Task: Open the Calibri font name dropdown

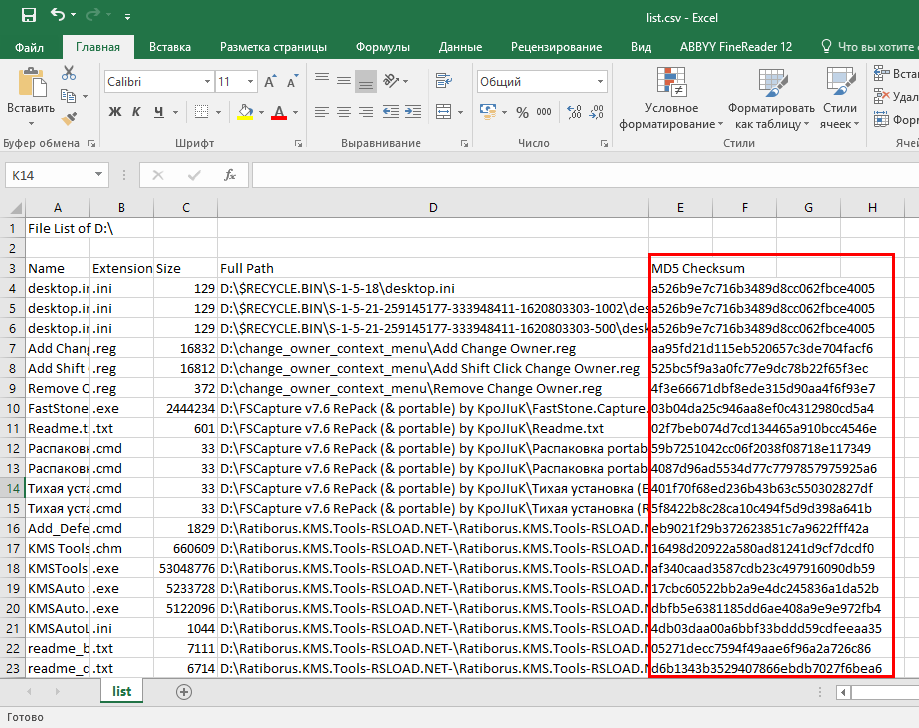Action: (207, 81)
